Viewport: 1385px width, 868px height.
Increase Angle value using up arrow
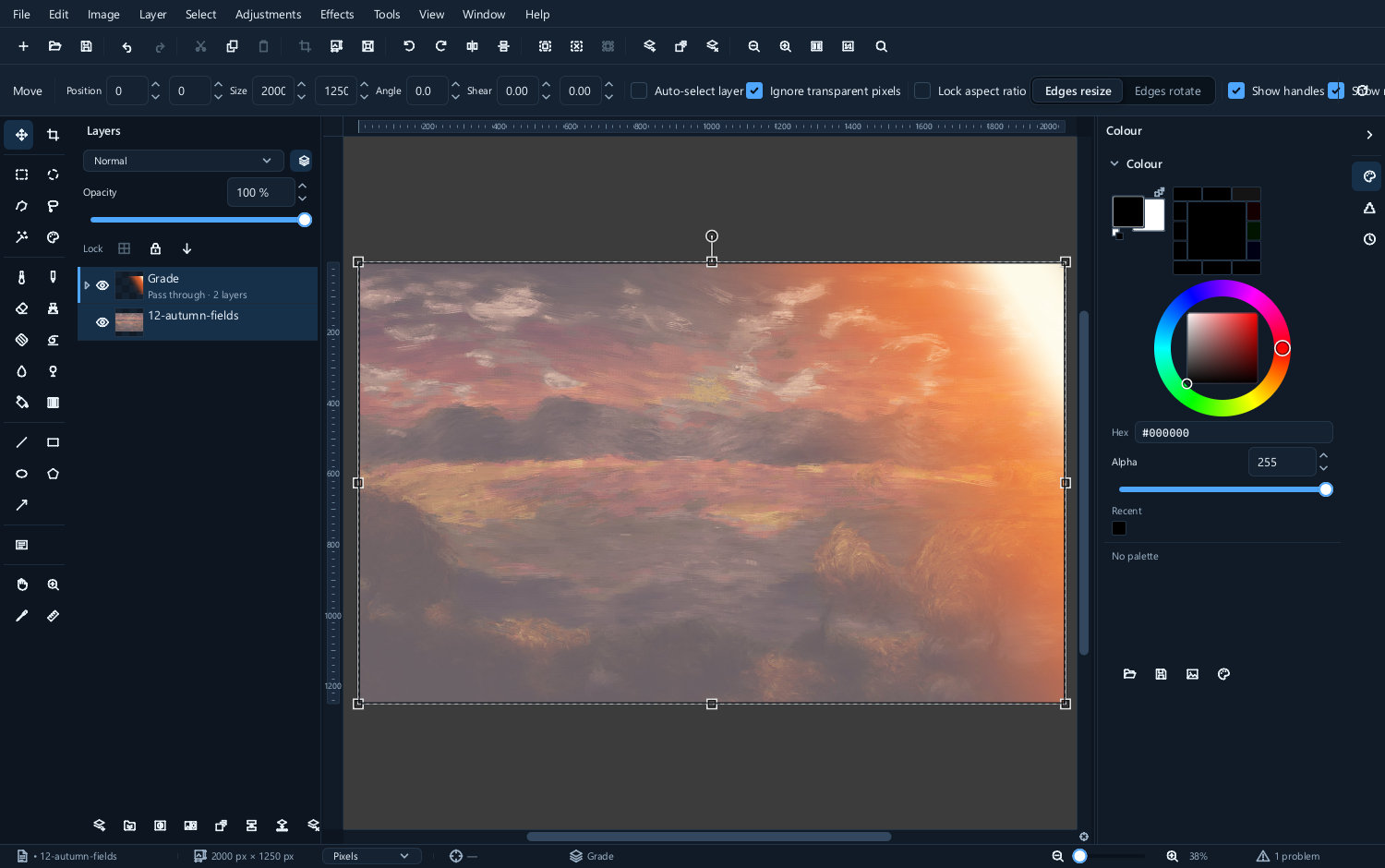click(455, 85)
